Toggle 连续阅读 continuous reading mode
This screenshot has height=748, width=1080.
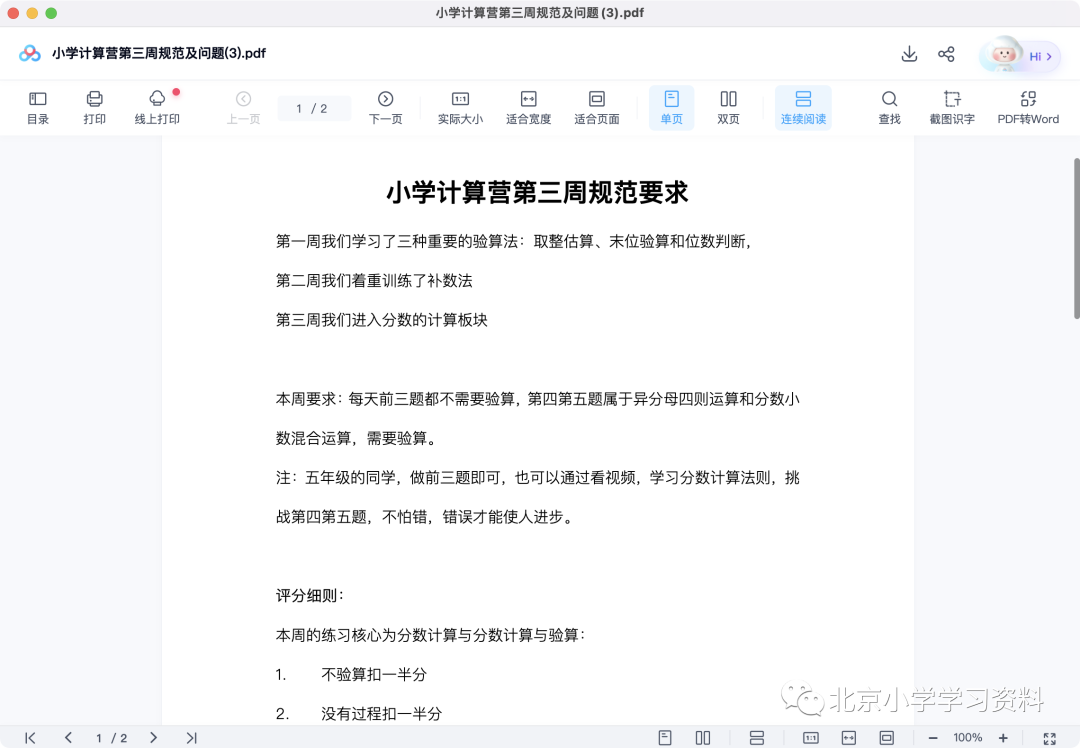pos(803,108)
